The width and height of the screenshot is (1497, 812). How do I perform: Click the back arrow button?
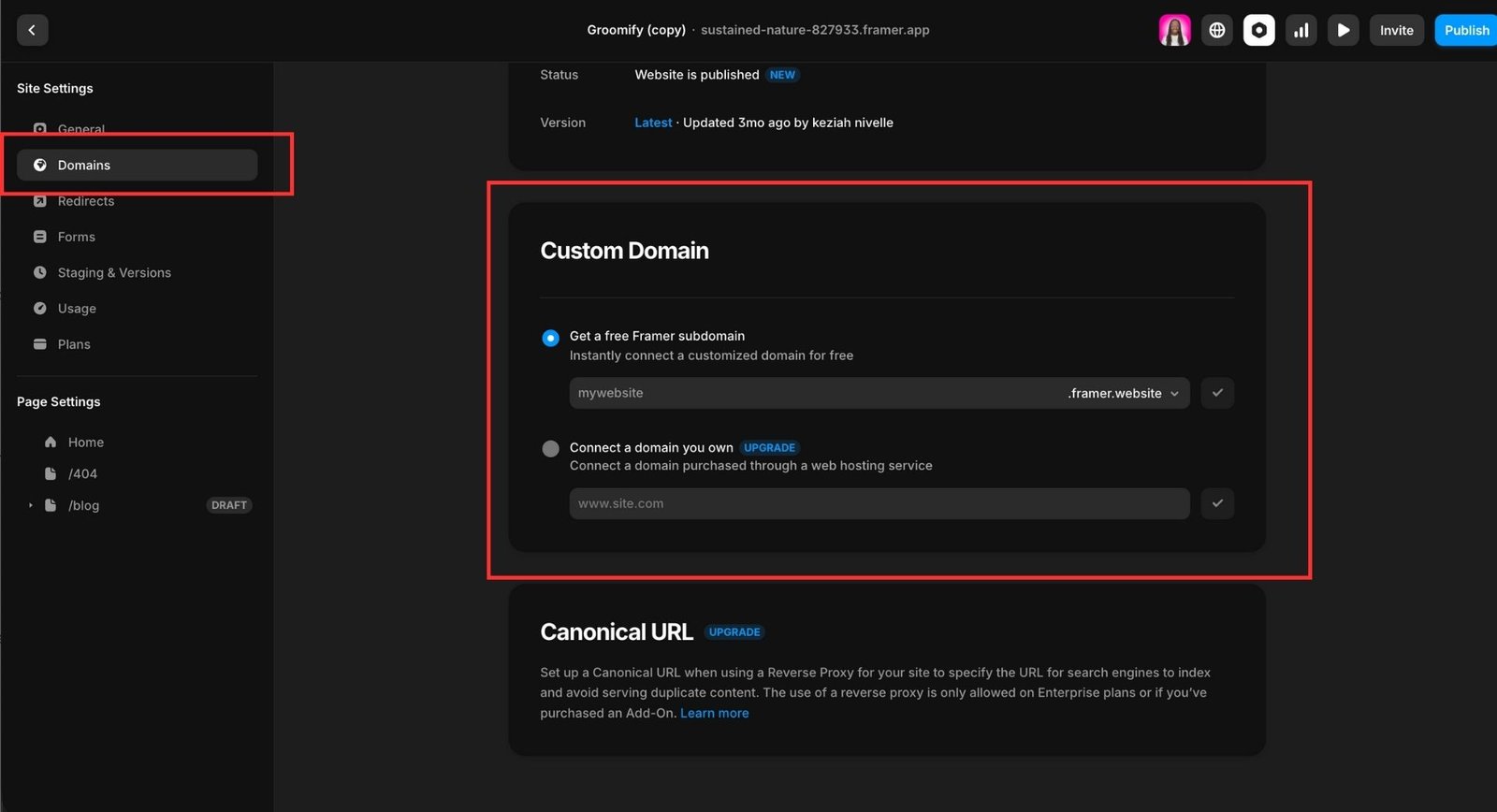[x=32, y=30]
